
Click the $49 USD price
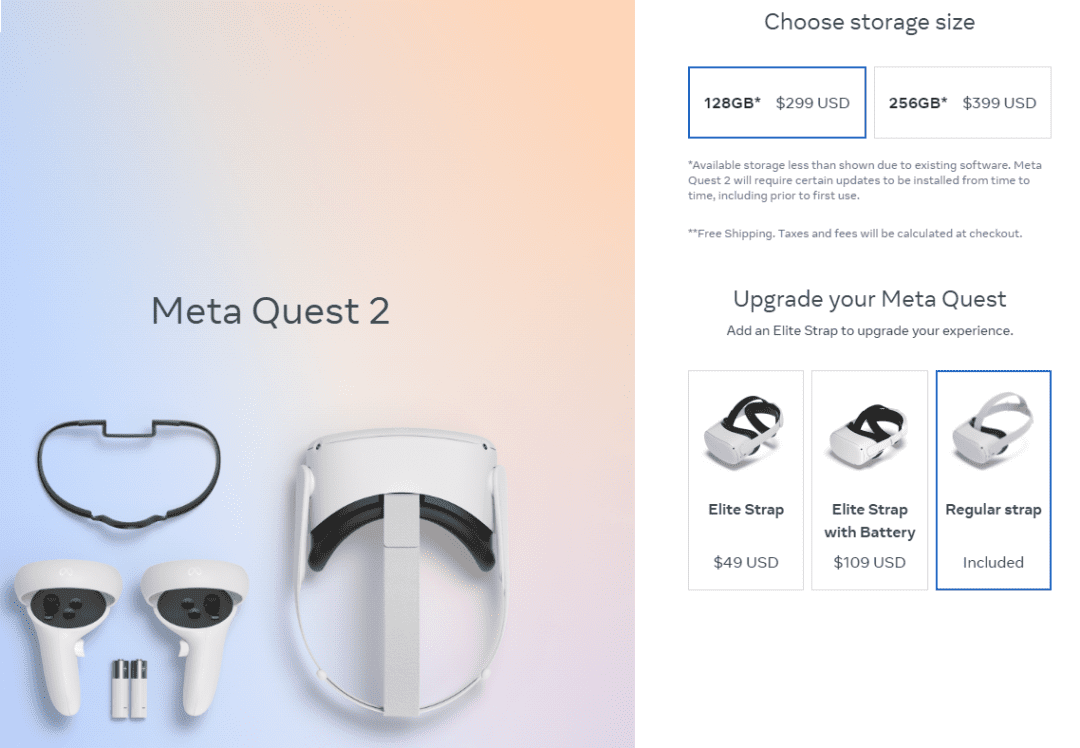click(746, 562)
